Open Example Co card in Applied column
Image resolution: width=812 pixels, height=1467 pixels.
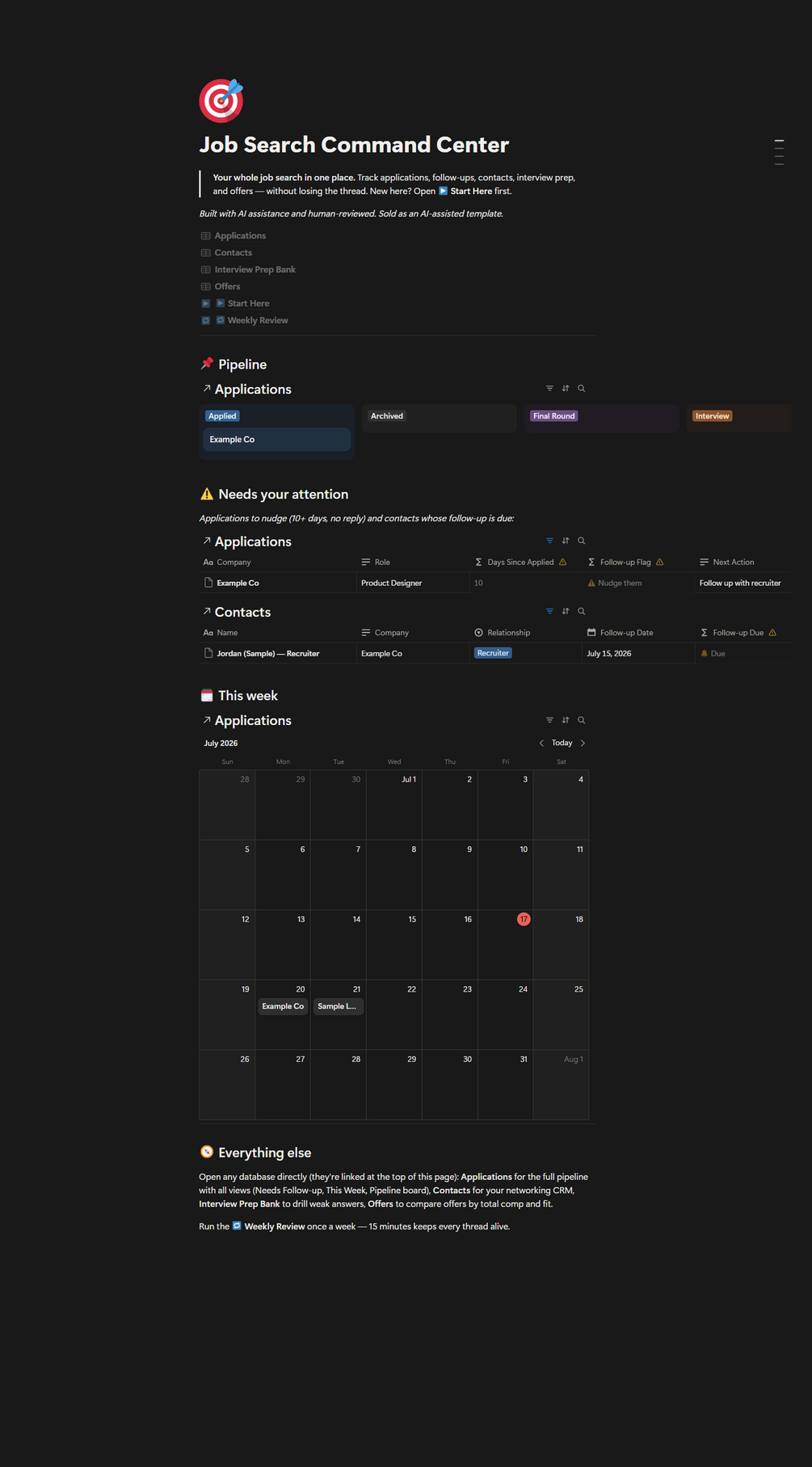click(x=276, y=440)
